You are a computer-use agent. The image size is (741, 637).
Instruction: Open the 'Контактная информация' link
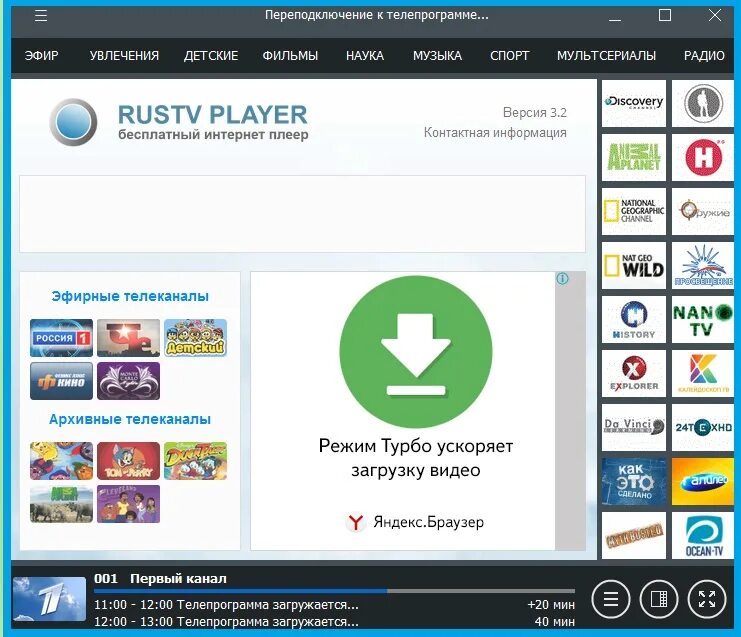click(x=495, y=132)
